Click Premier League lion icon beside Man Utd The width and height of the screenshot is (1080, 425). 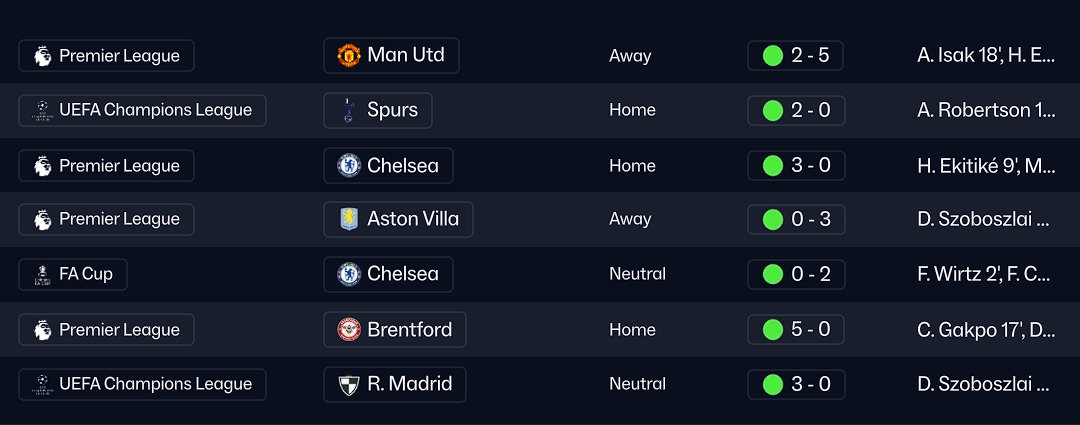(42, 56)
